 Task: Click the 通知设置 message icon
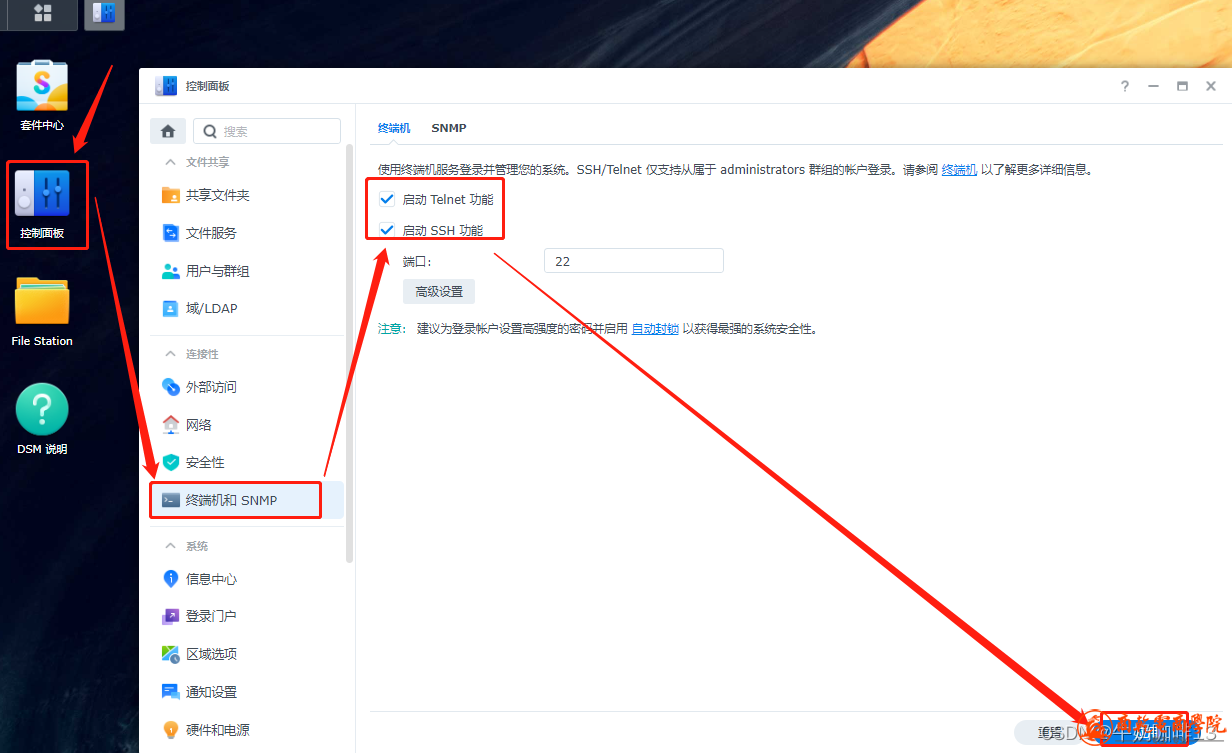click(171, 692)
